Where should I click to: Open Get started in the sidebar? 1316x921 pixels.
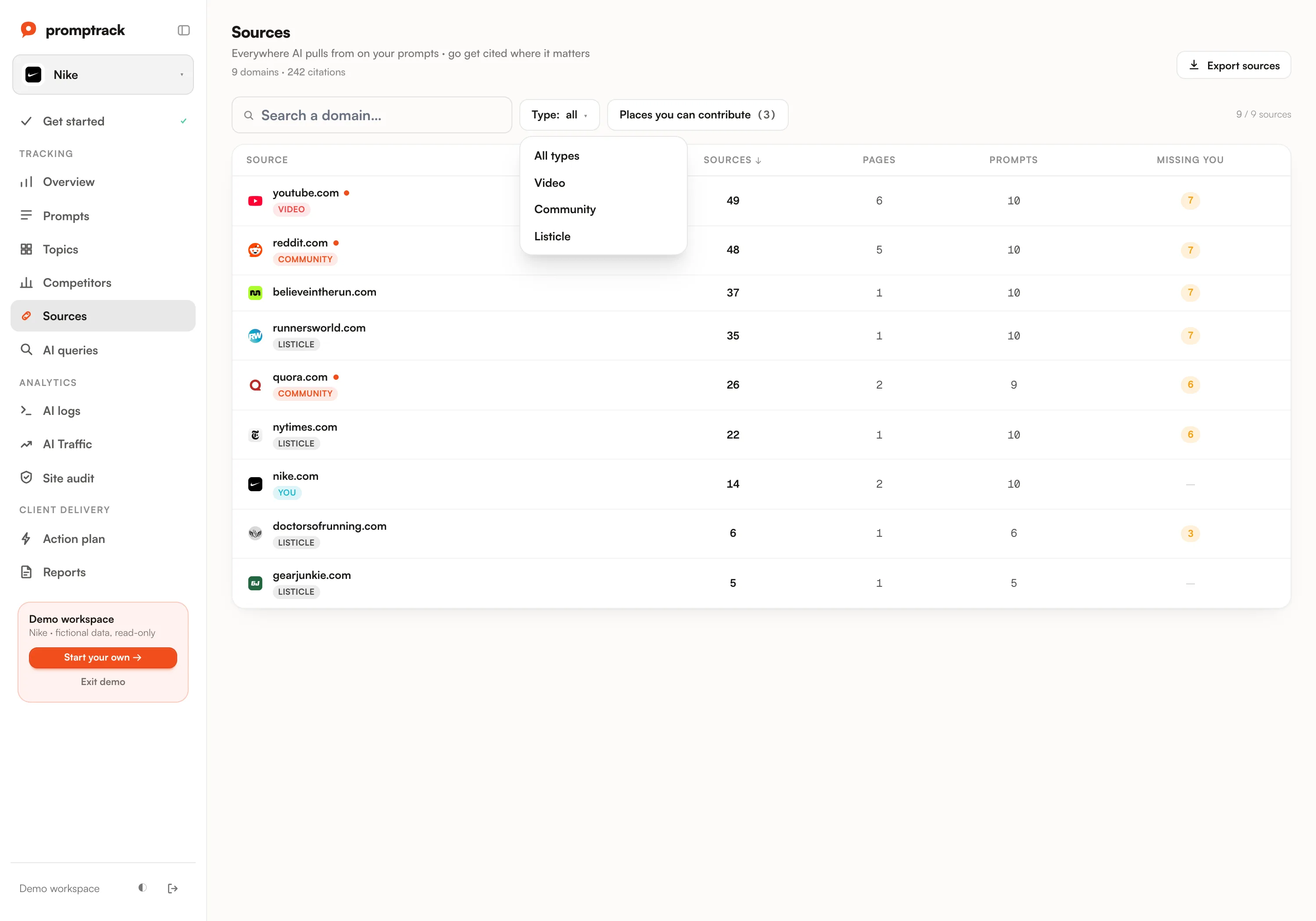pyautogui.click(x=103, y=121)
